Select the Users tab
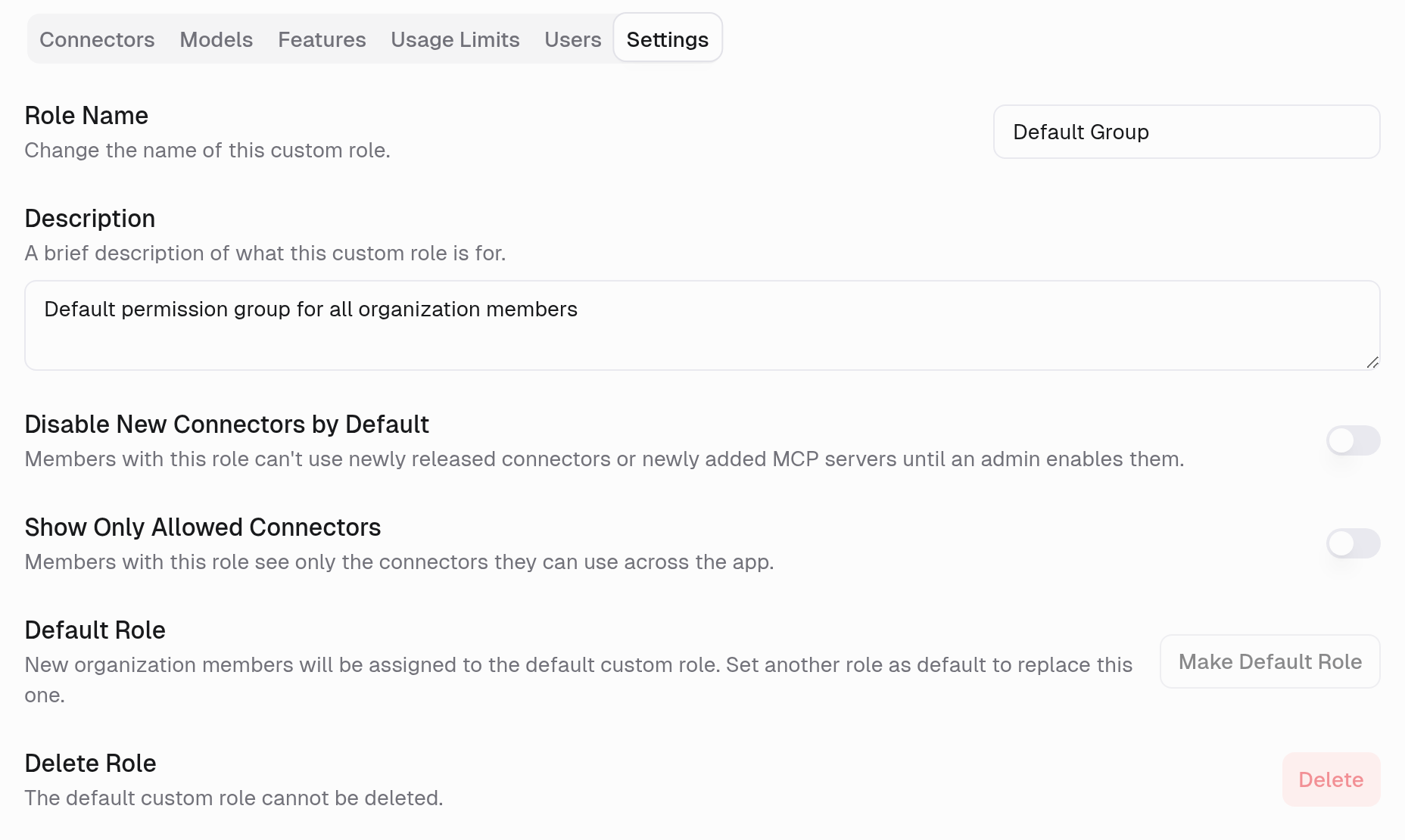Screen dimensions: 1405x840 click(x=573, y=39)
